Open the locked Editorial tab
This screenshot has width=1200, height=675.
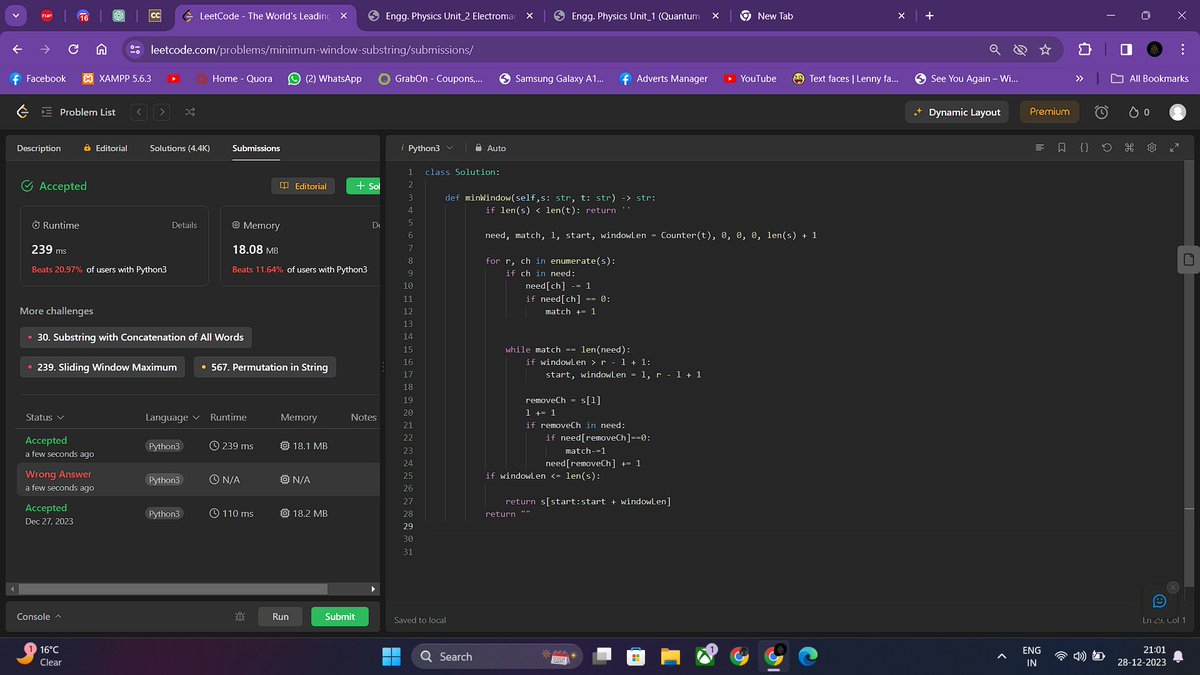pos(104,148)
